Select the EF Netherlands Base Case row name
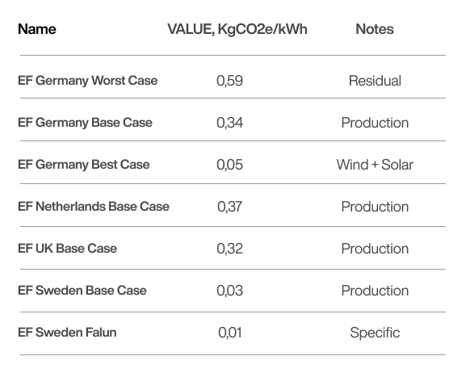 [94, 206]
